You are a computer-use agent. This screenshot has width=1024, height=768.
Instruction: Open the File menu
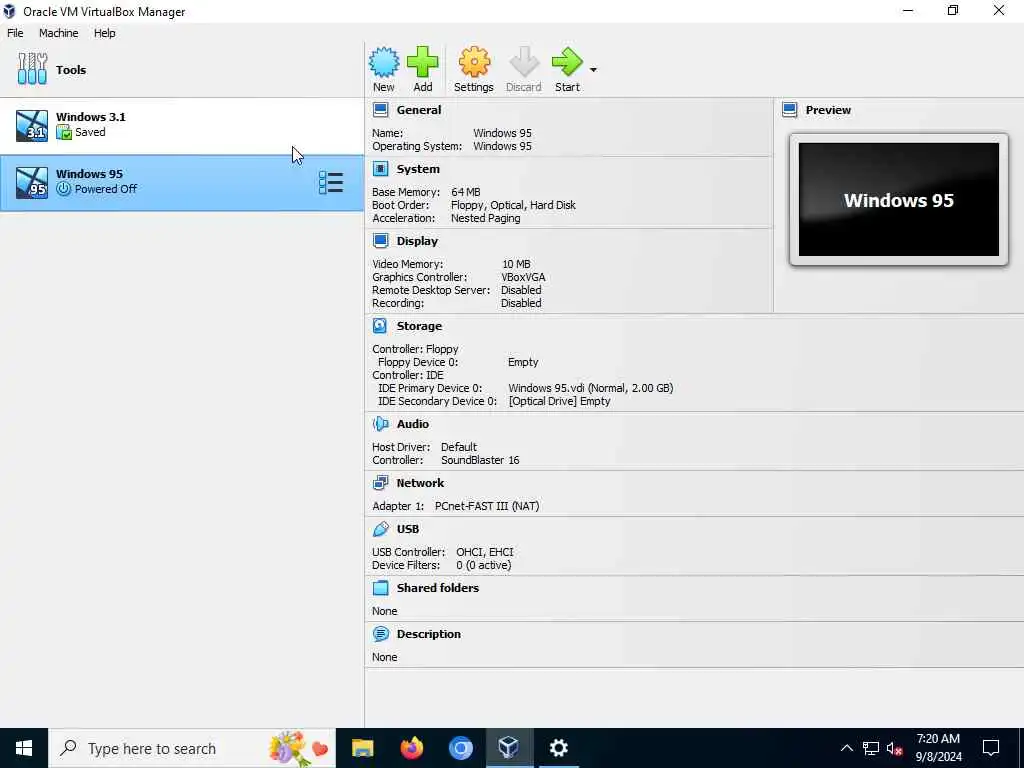15,33
